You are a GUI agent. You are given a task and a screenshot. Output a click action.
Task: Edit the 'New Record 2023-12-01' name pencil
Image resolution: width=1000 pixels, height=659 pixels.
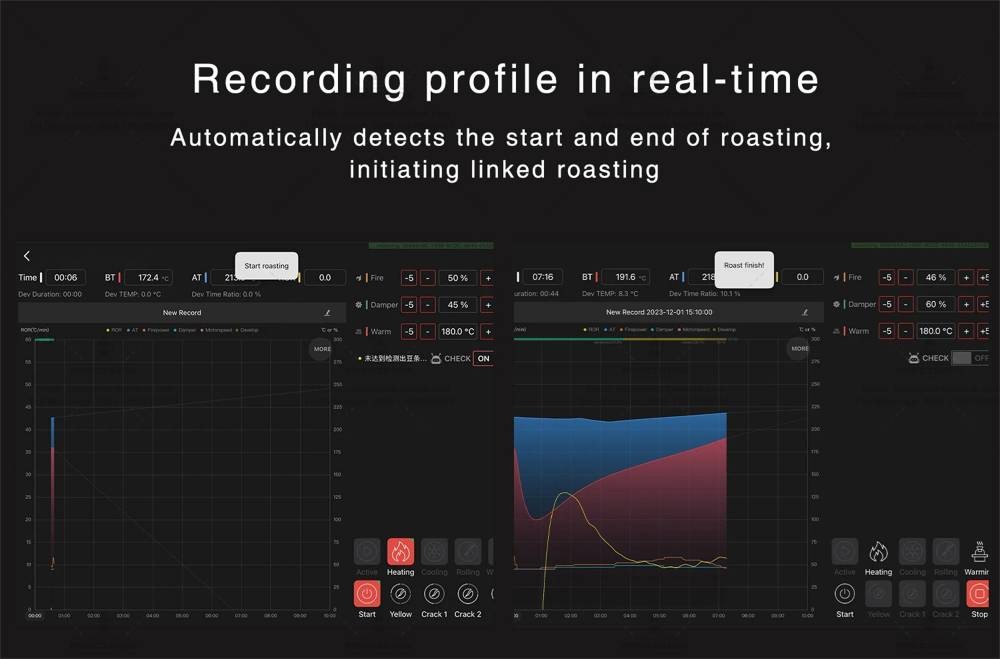point(806,313)
